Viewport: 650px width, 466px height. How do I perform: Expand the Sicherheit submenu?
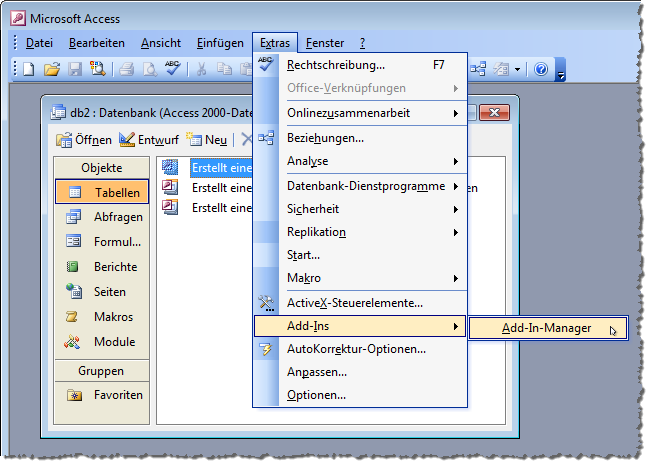click(x=360, y=209)
